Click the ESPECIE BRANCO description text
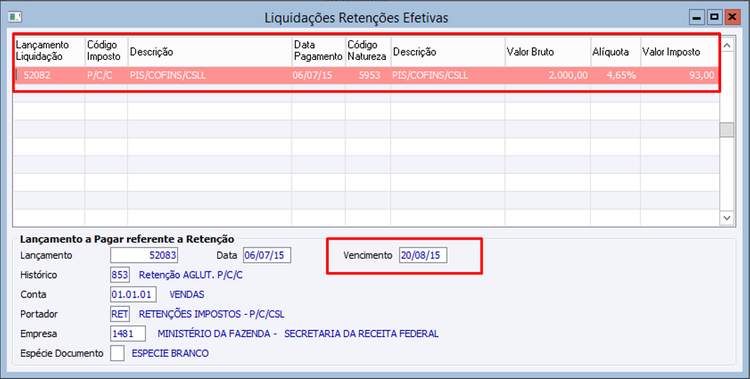The width and height of the screenshot is (750, 379). 170,353
